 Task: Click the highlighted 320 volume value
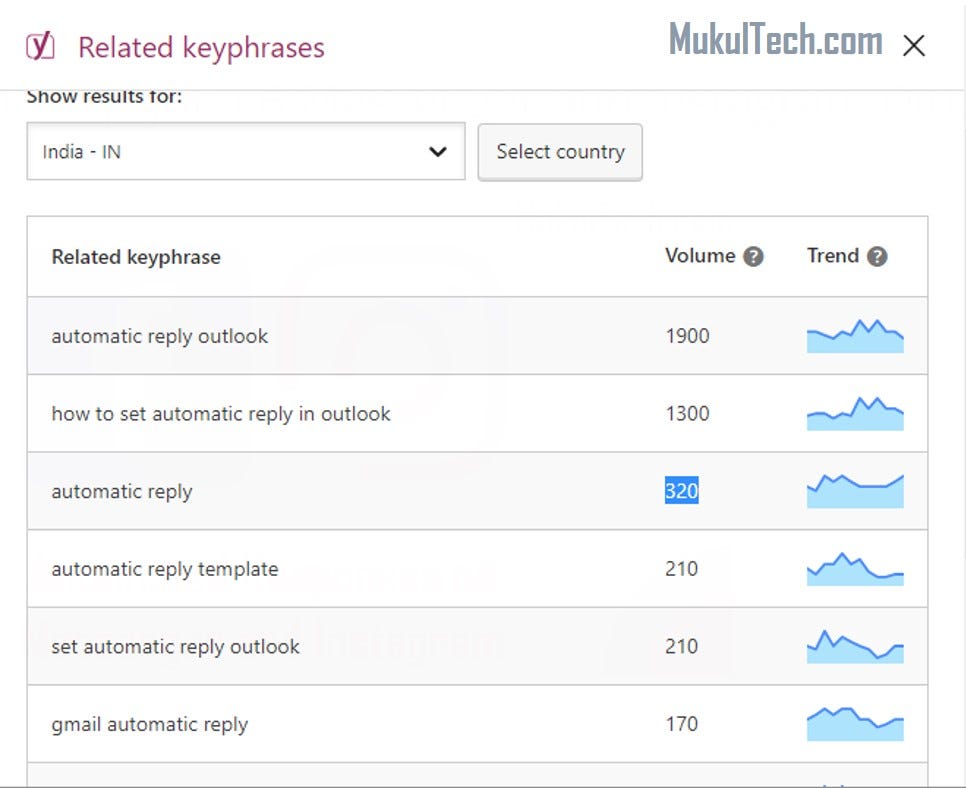click(681, 490)
